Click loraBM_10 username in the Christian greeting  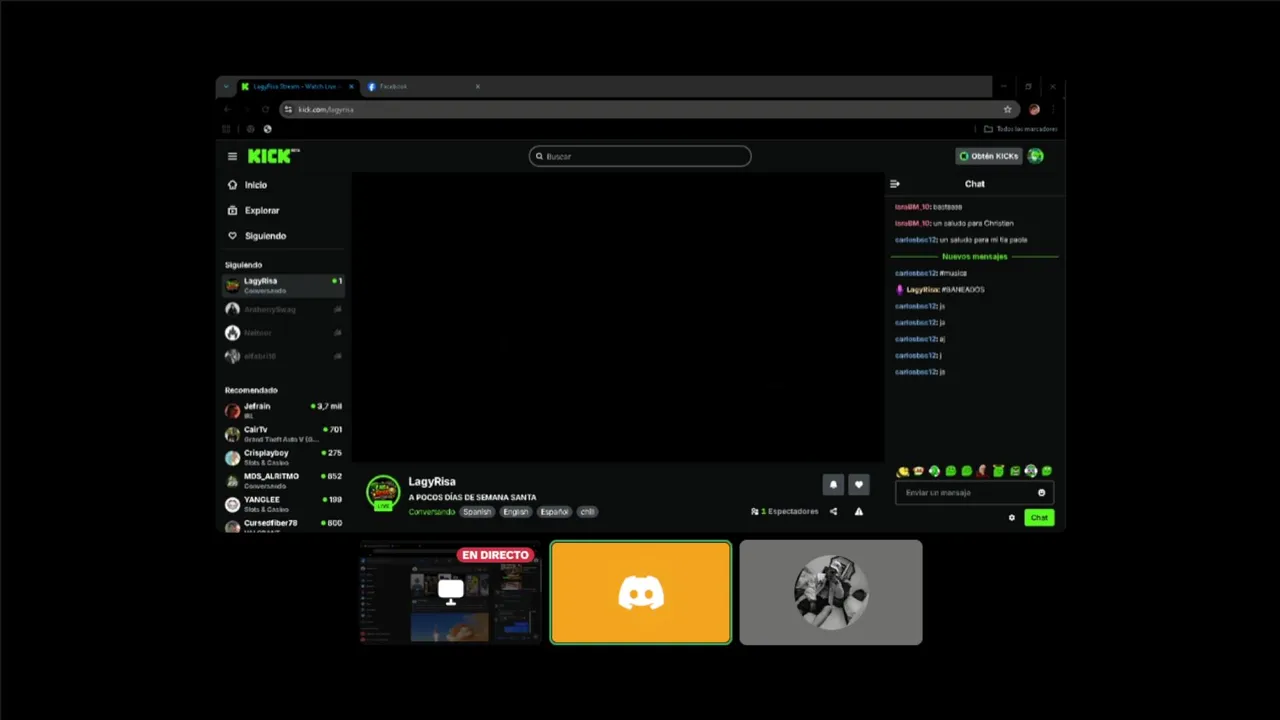click(x=912, y=224)
